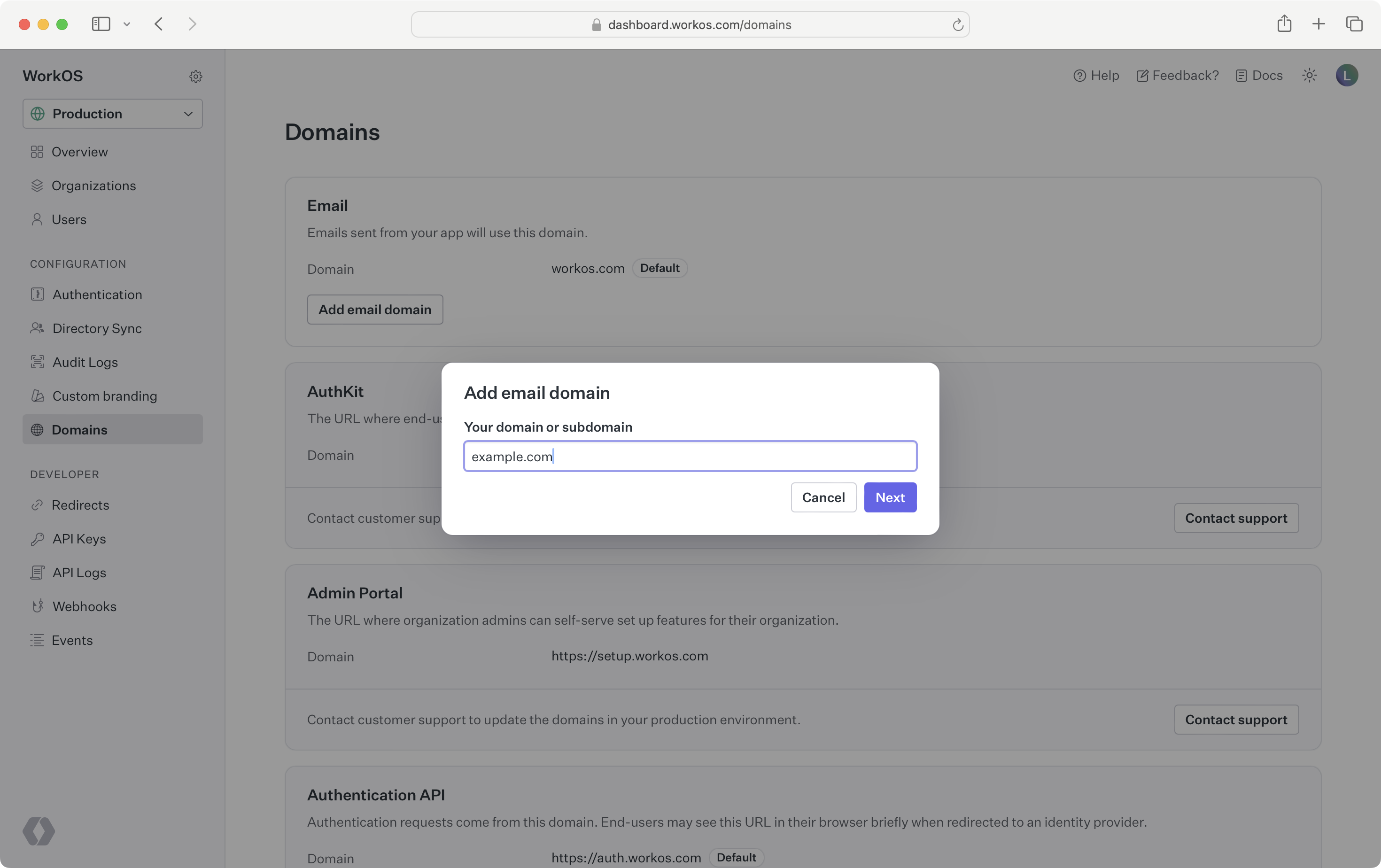
Task: Expand the chevron next to the sidebar button
Action: (127, 24)
